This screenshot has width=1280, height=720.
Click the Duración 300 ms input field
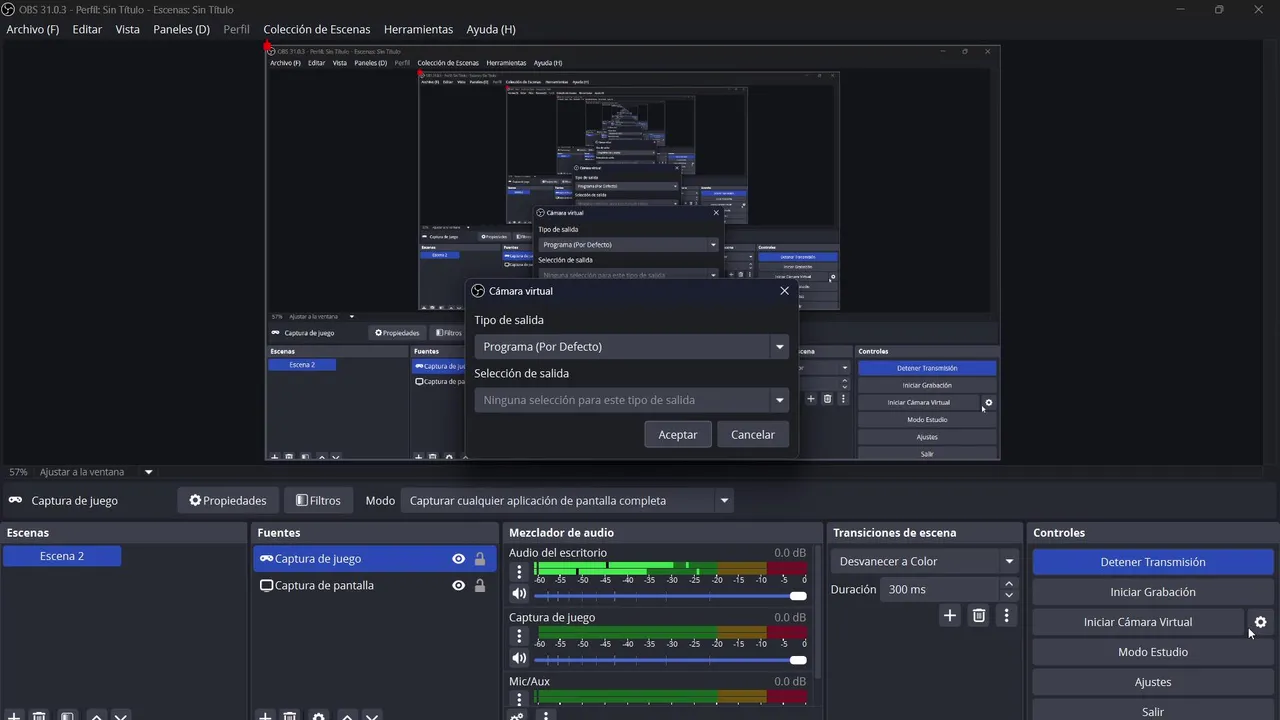point(940,590)
